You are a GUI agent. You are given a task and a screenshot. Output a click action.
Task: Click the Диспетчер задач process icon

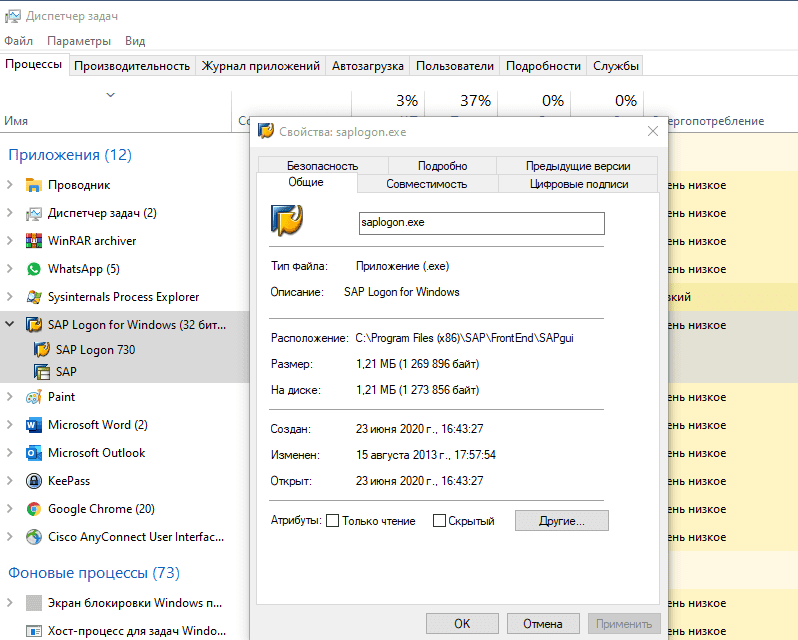tap(34, 213)
